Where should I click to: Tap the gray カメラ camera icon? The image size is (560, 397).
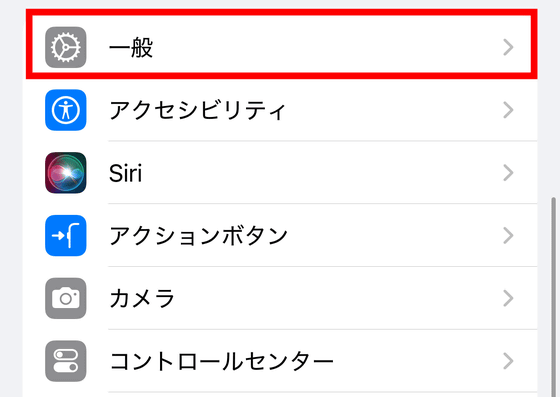click(66, 298)
